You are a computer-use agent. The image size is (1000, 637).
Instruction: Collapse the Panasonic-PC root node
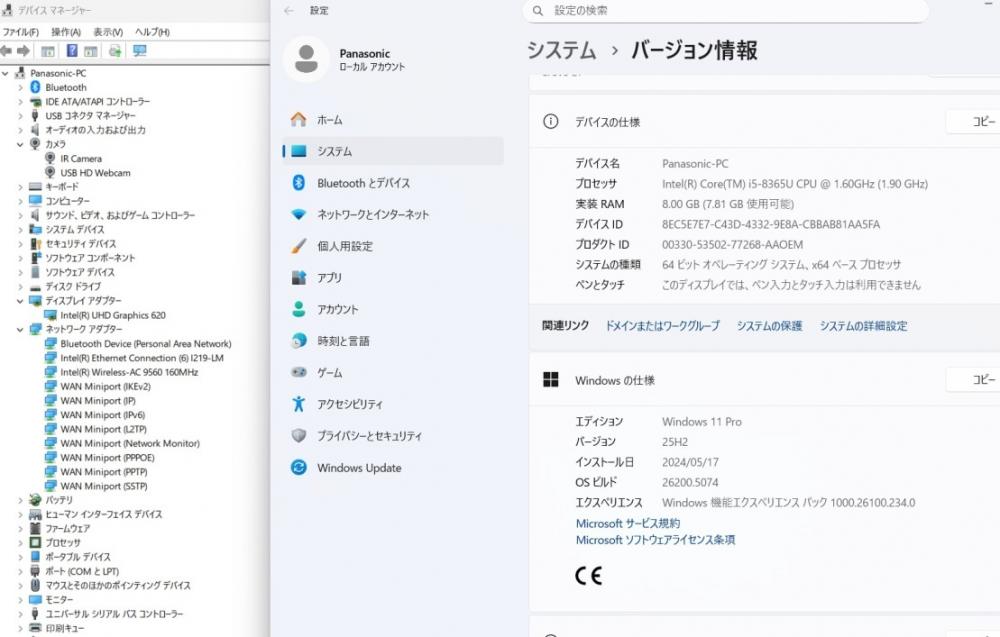pyautogui.click(x=6, y=73)
